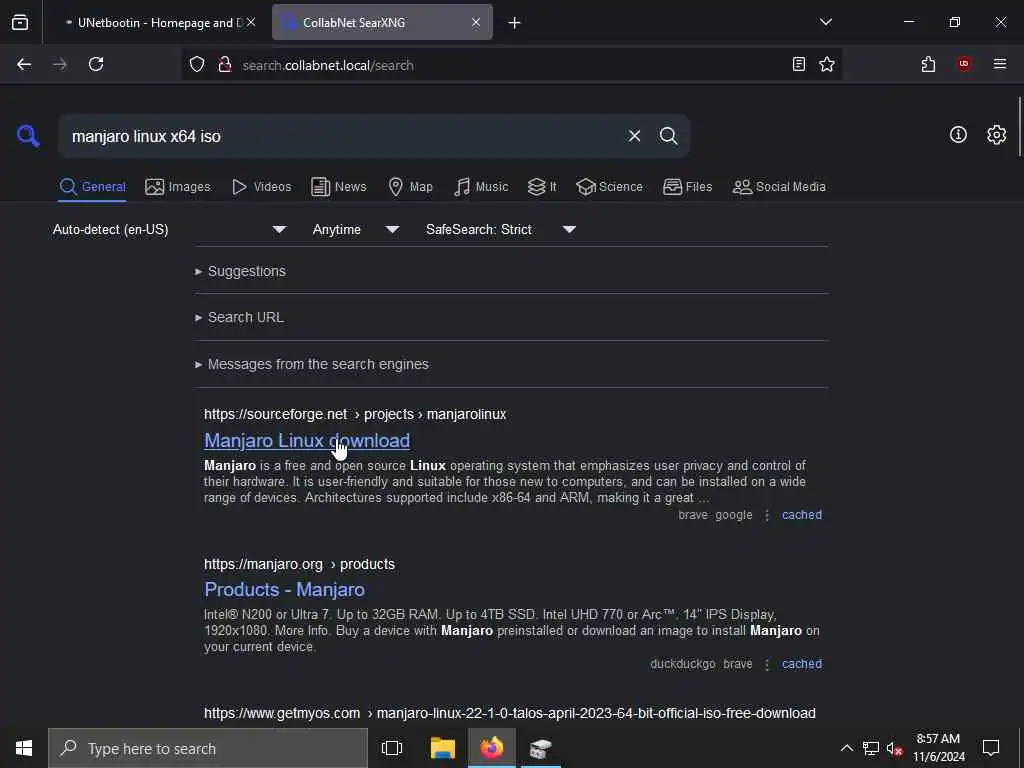
Task: Open the Products - Manjaro result
Action: tap(284, 590)
